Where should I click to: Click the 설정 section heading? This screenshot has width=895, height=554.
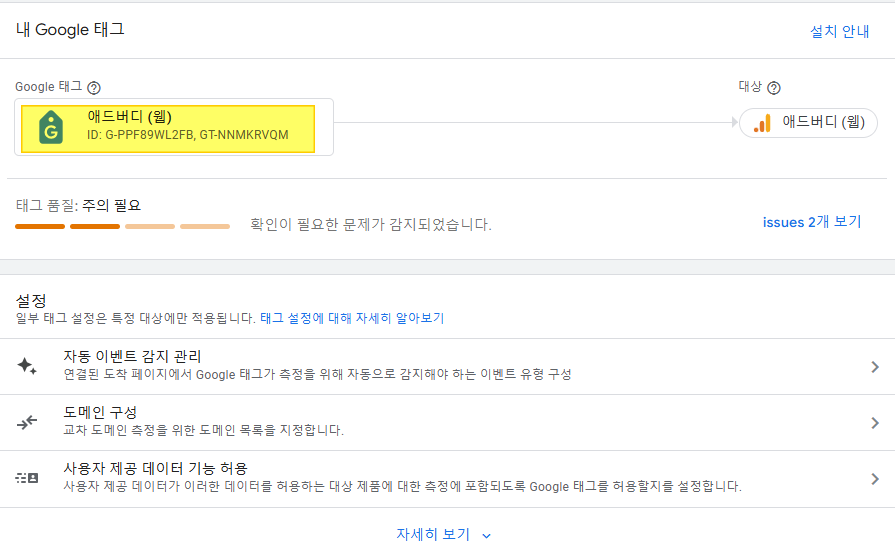click(31, 301)
